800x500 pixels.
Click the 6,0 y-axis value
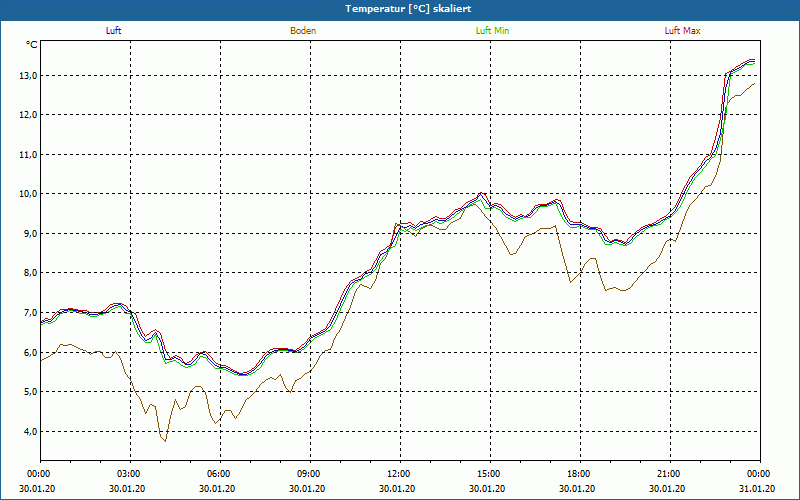click(x=29, y=353)
